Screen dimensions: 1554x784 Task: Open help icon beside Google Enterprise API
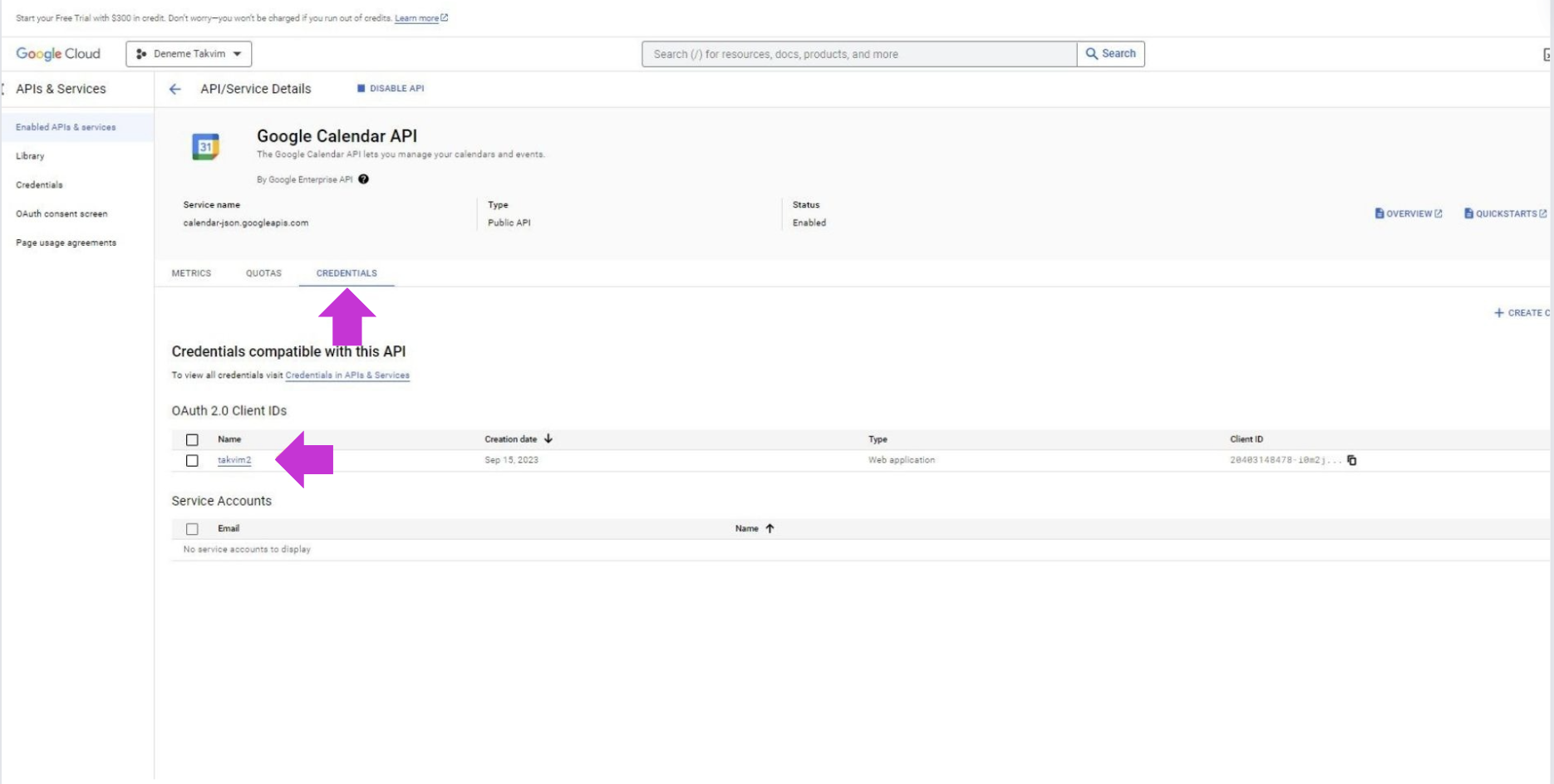(363, 179)
